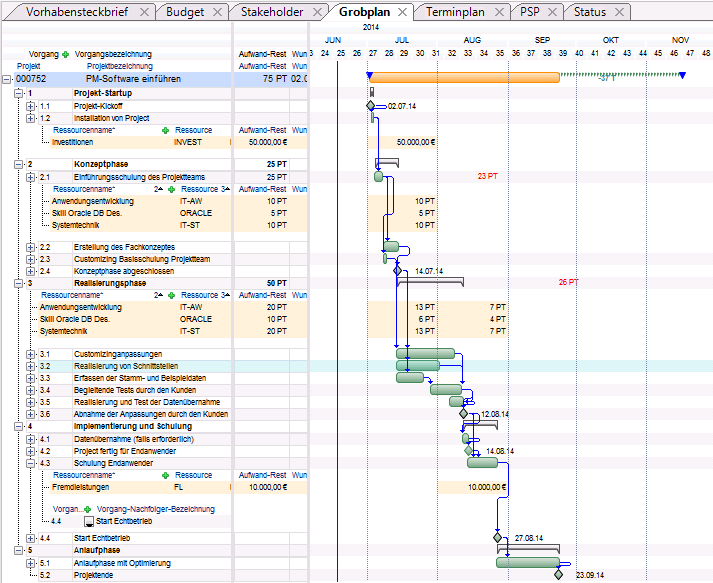This screenshot has width=713, height=583.
Task: Close the Vorhabensteckbrief tab with its X
Action: coord(144,12)
